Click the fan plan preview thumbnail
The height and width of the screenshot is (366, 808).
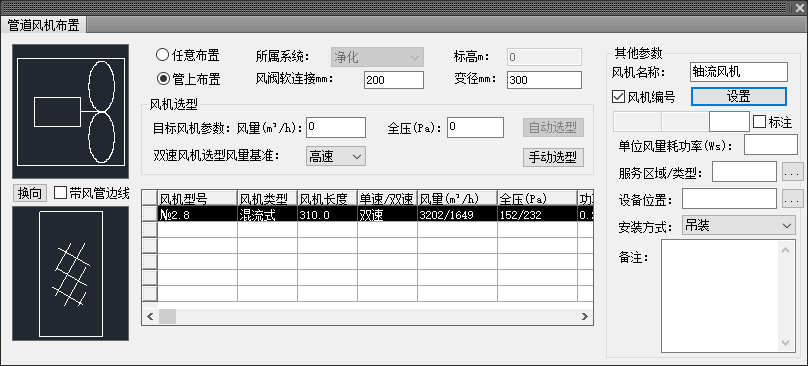coord(71,111)
